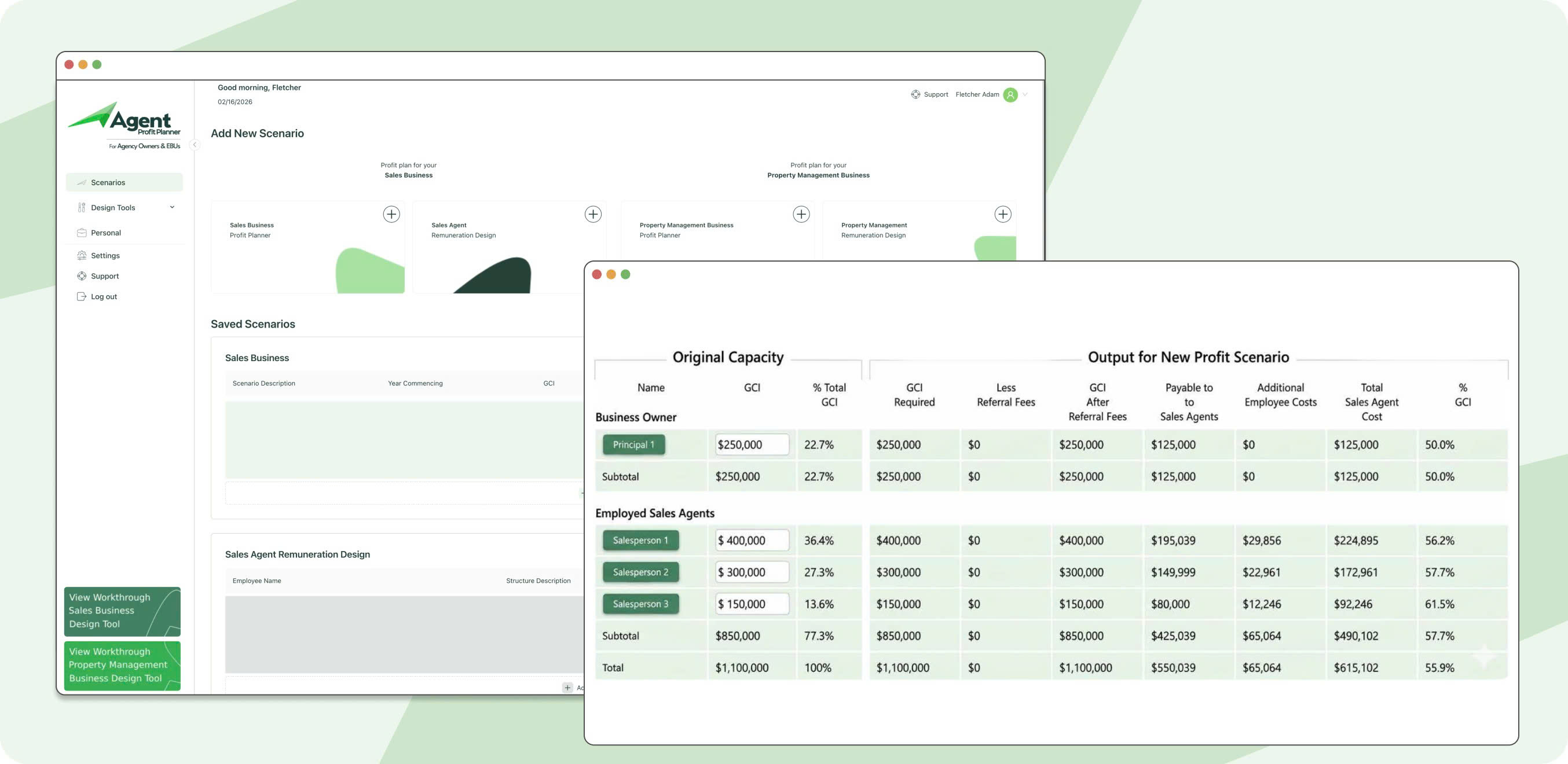Click the Support text link in header
The height and width of the screenshot is (764, 1568).
(936, 94)
